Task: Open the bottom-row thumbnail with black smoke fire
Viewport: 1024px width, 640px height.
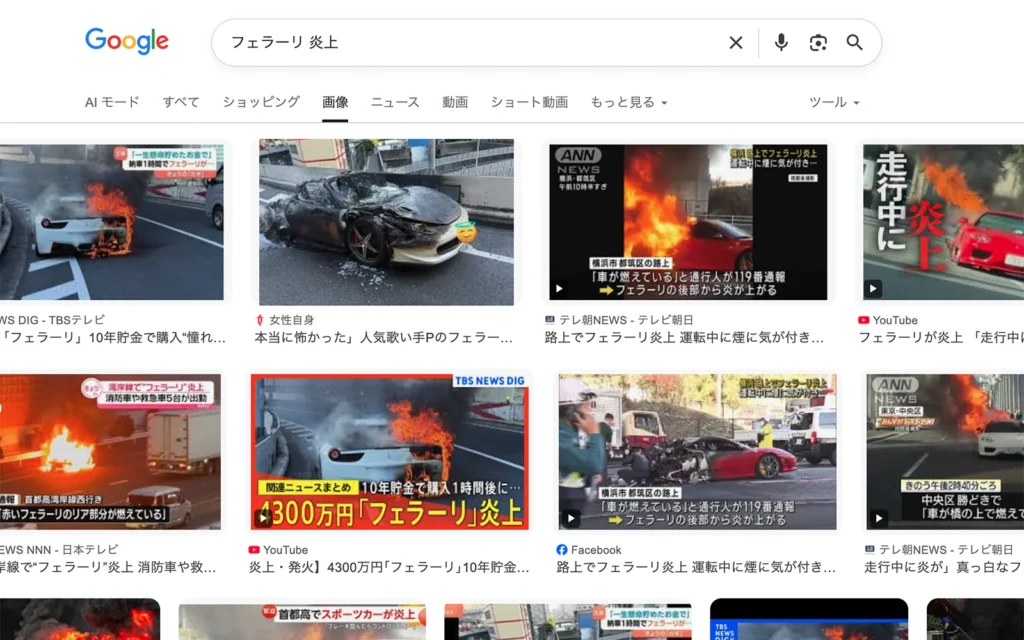Action: 80,619
